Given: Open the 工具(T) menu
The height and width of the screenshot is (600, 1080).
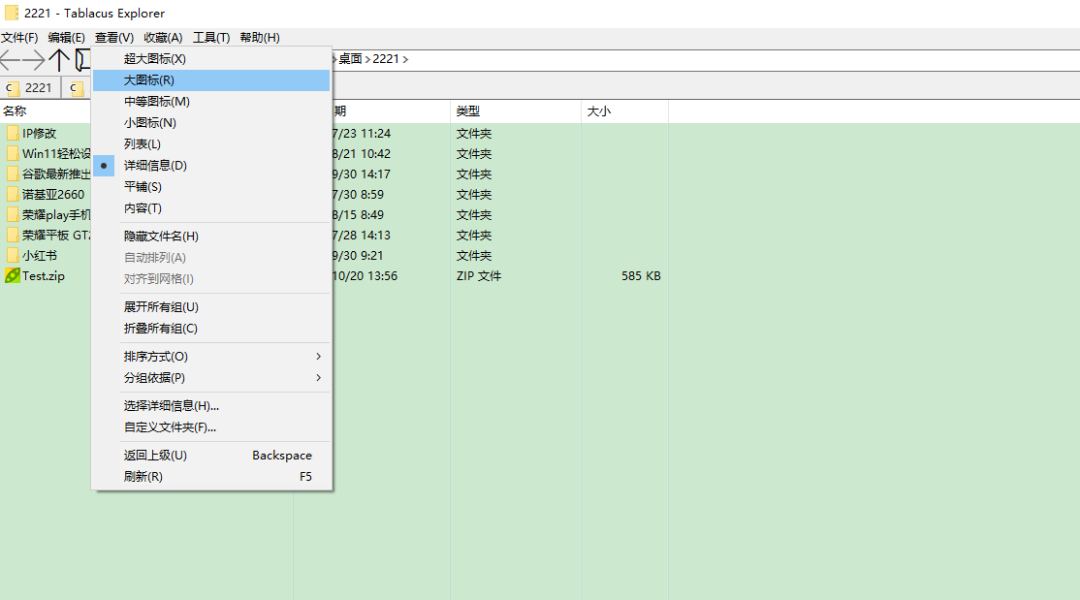Looking at the screenshot, I should point(211,37).
